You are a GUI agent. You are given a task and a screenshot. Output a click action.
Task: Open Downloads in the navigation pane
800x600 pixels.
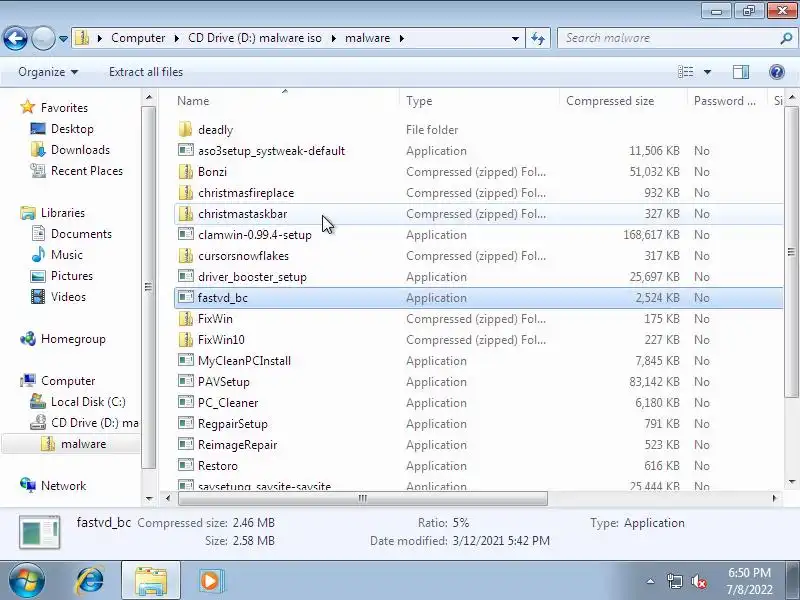tap(80, 150)
